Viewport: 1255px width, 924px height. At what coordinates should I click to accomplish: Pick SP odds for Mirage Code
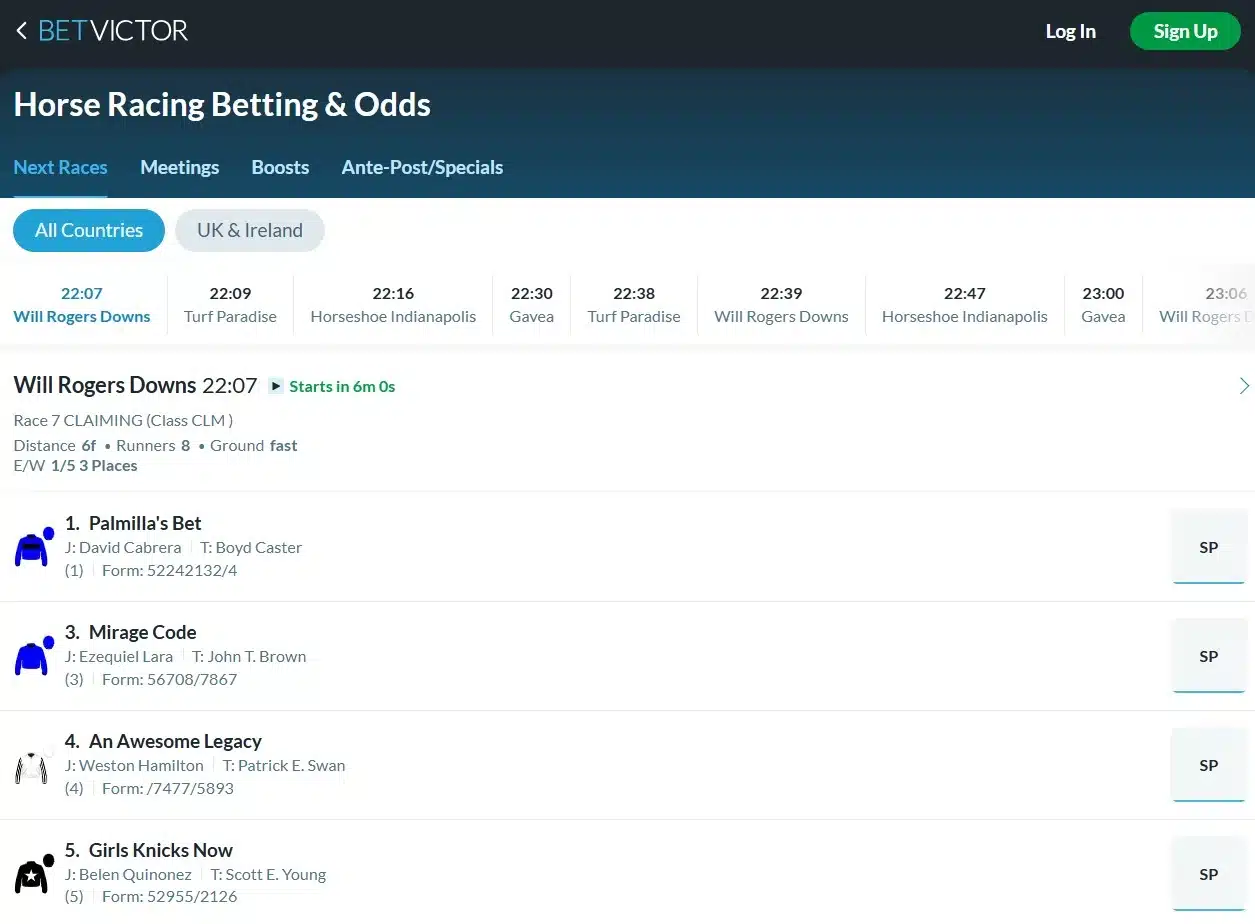click(x=1208, y=656)
